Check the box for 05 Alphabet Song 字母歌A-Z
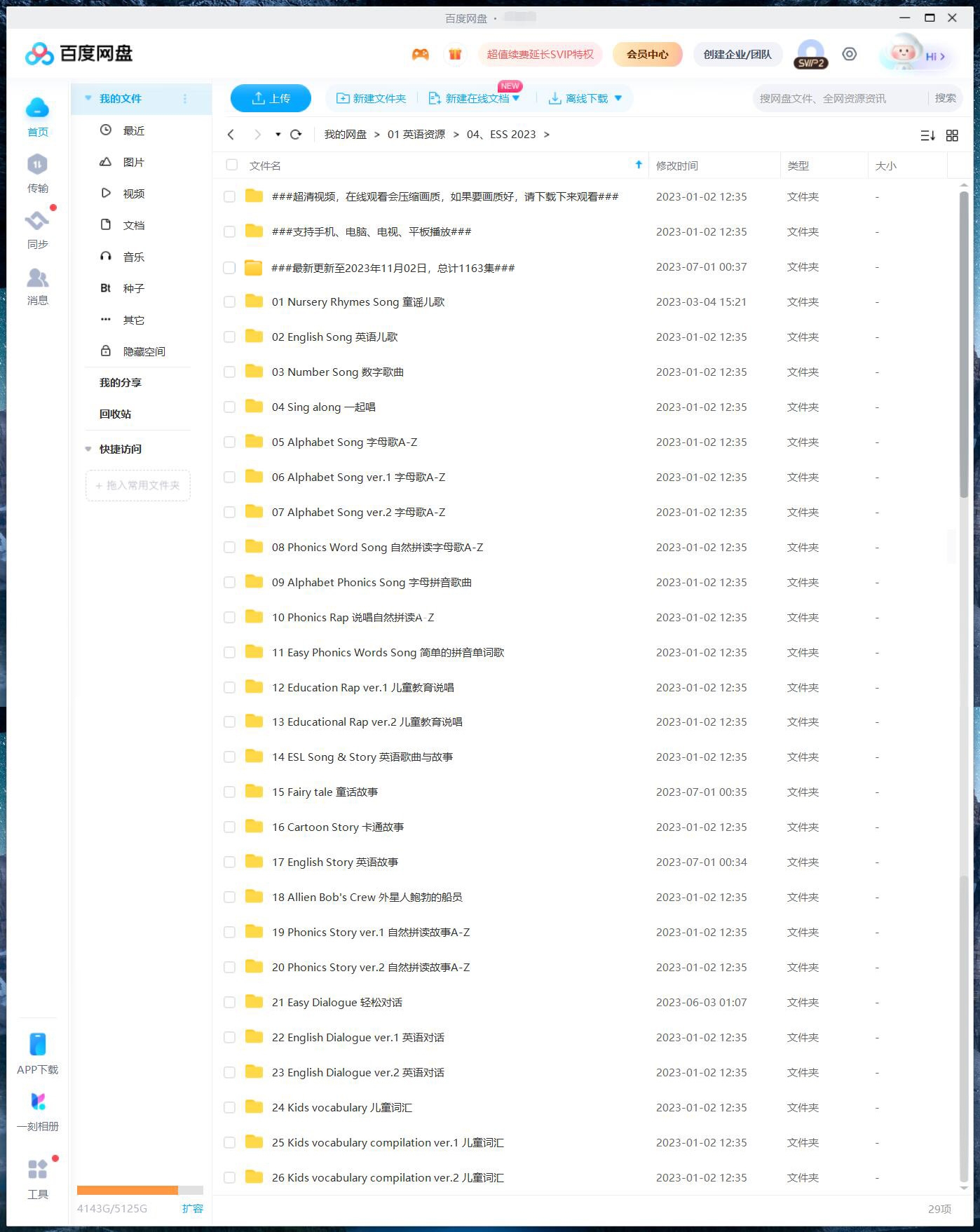980x1232 pixels. tap(229, 442)
